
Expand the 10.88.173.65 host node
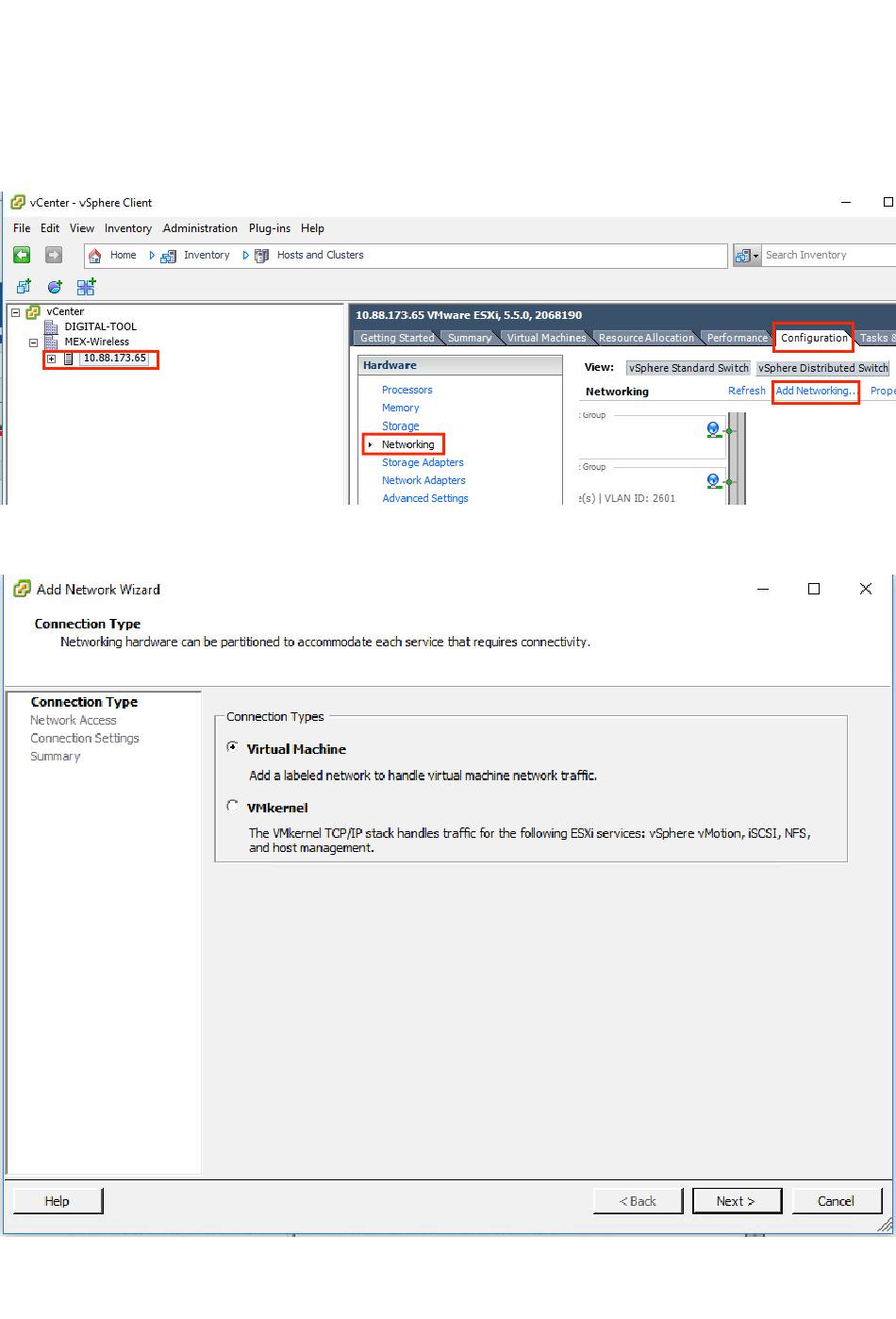[51, 359]
